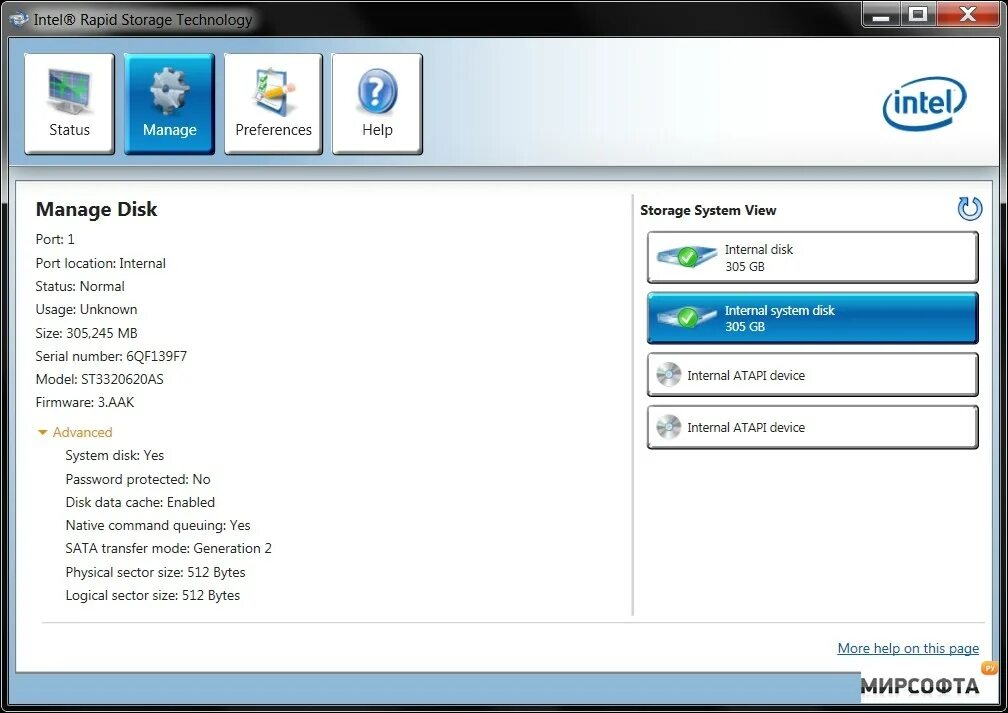1008x713 pixels.
Task: Click Logical sector size: 512 Bytes text
Action: (152, 595)
